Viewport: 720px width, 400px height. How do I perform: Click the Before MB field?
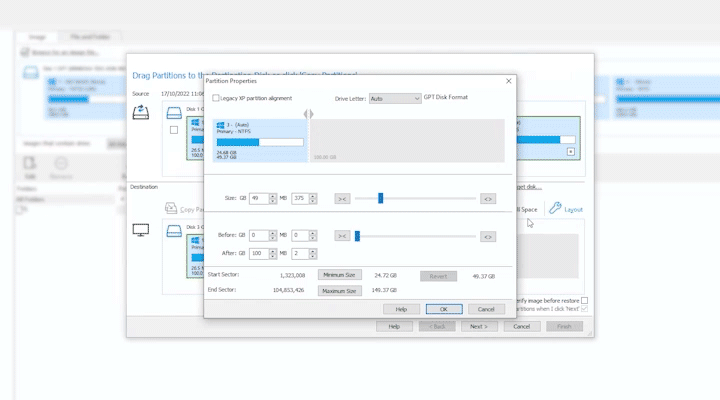click(x=300, y=235)
